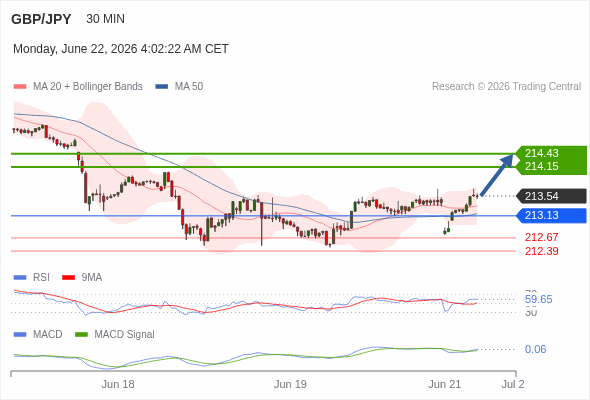
Task: Click the MACD legend swatch
Action: [x=20, y=335]
